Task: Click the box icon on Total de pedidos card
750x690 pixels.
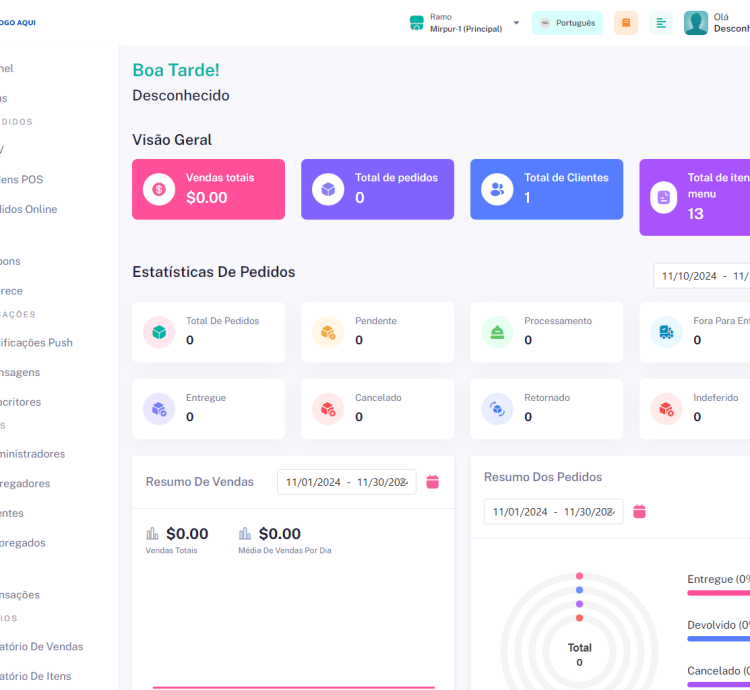Action: 328,189
